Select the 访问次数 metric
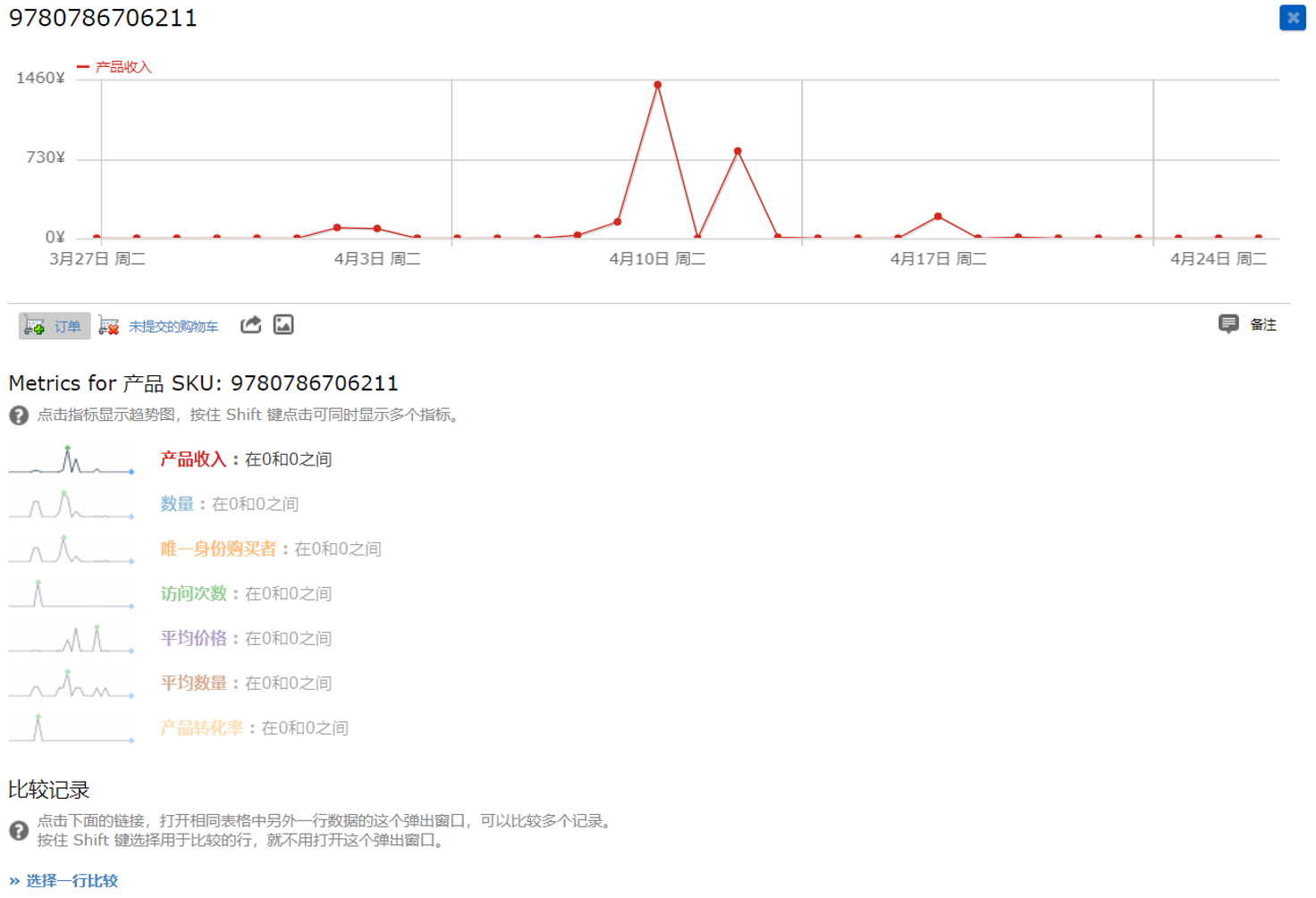The image size is (1316, 898). [193, 593]
